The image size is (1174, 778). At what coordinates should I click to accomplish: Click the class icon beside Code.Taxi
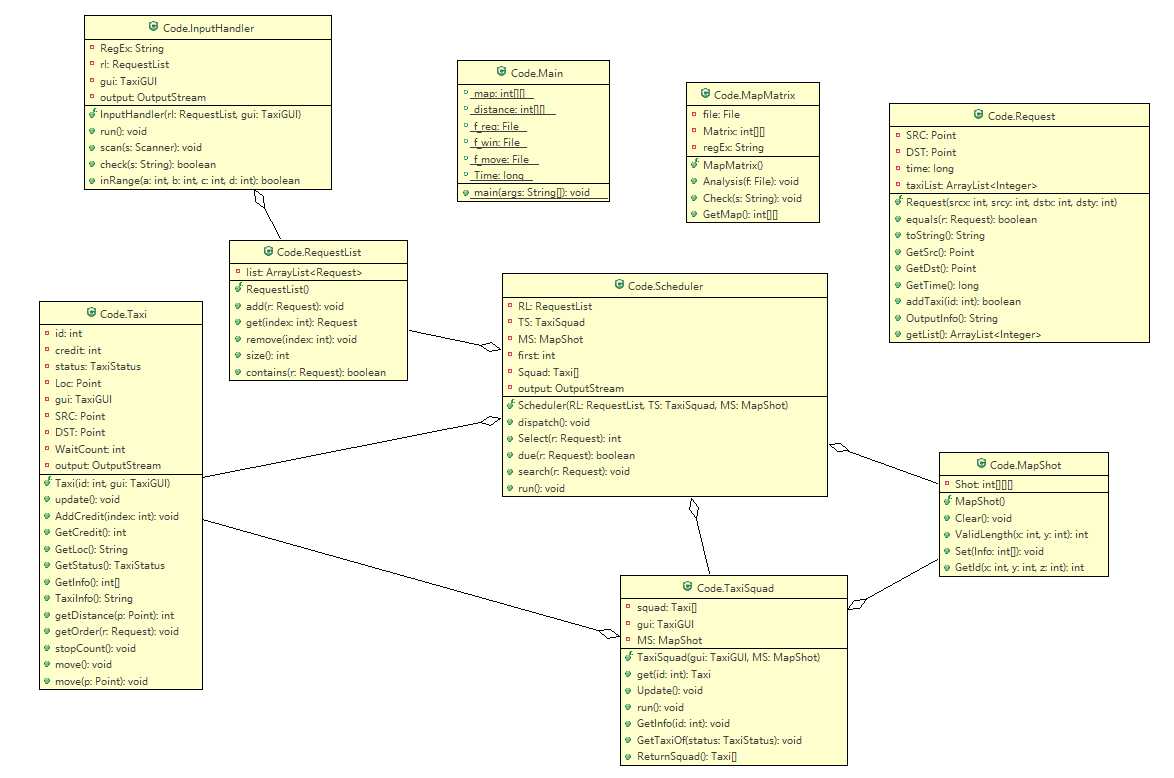point(91,312)
